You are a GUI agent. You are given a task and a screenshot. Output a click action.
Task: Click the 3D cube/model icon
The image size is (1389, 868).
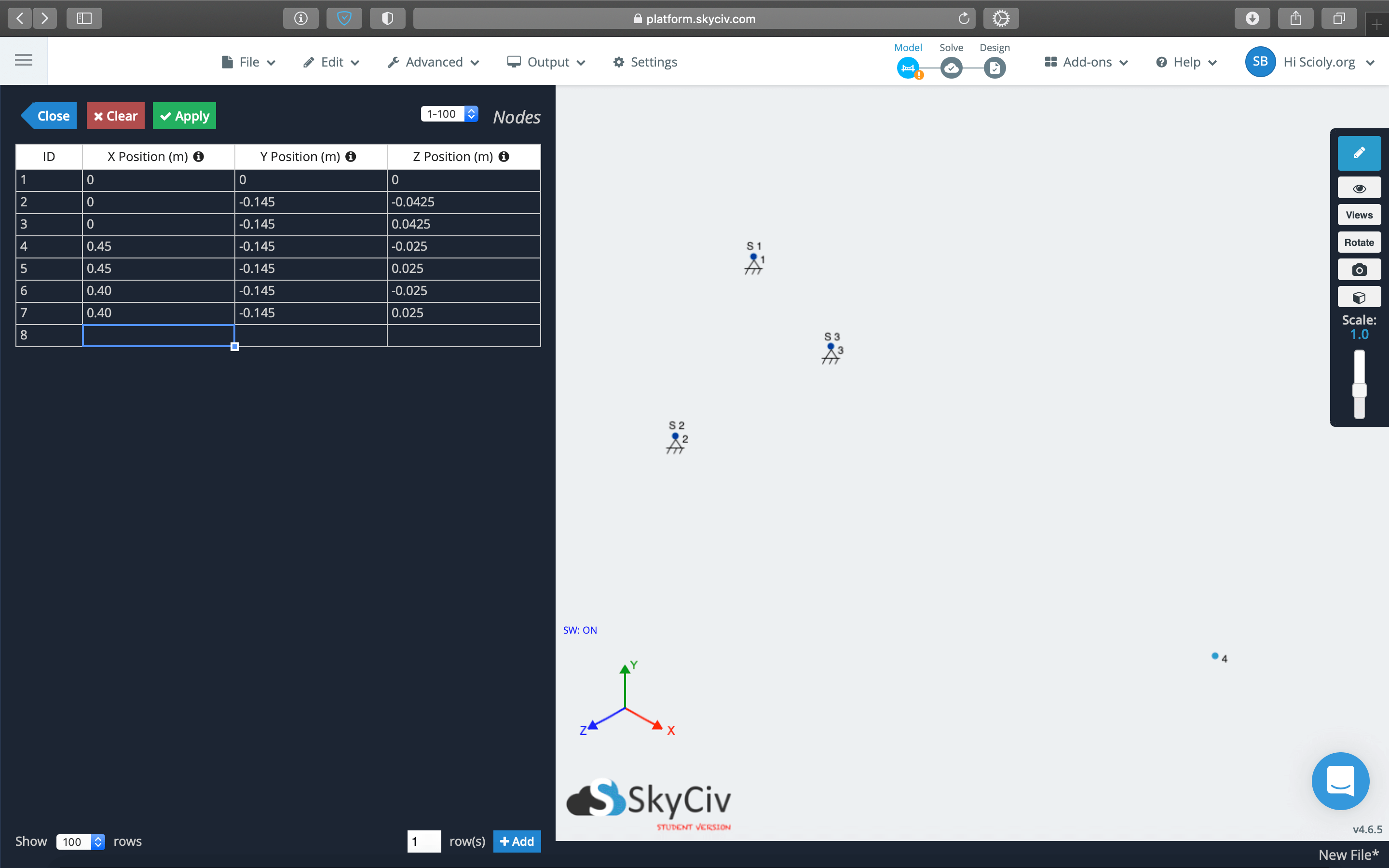pyautogui.click(x=1360, y=298)
